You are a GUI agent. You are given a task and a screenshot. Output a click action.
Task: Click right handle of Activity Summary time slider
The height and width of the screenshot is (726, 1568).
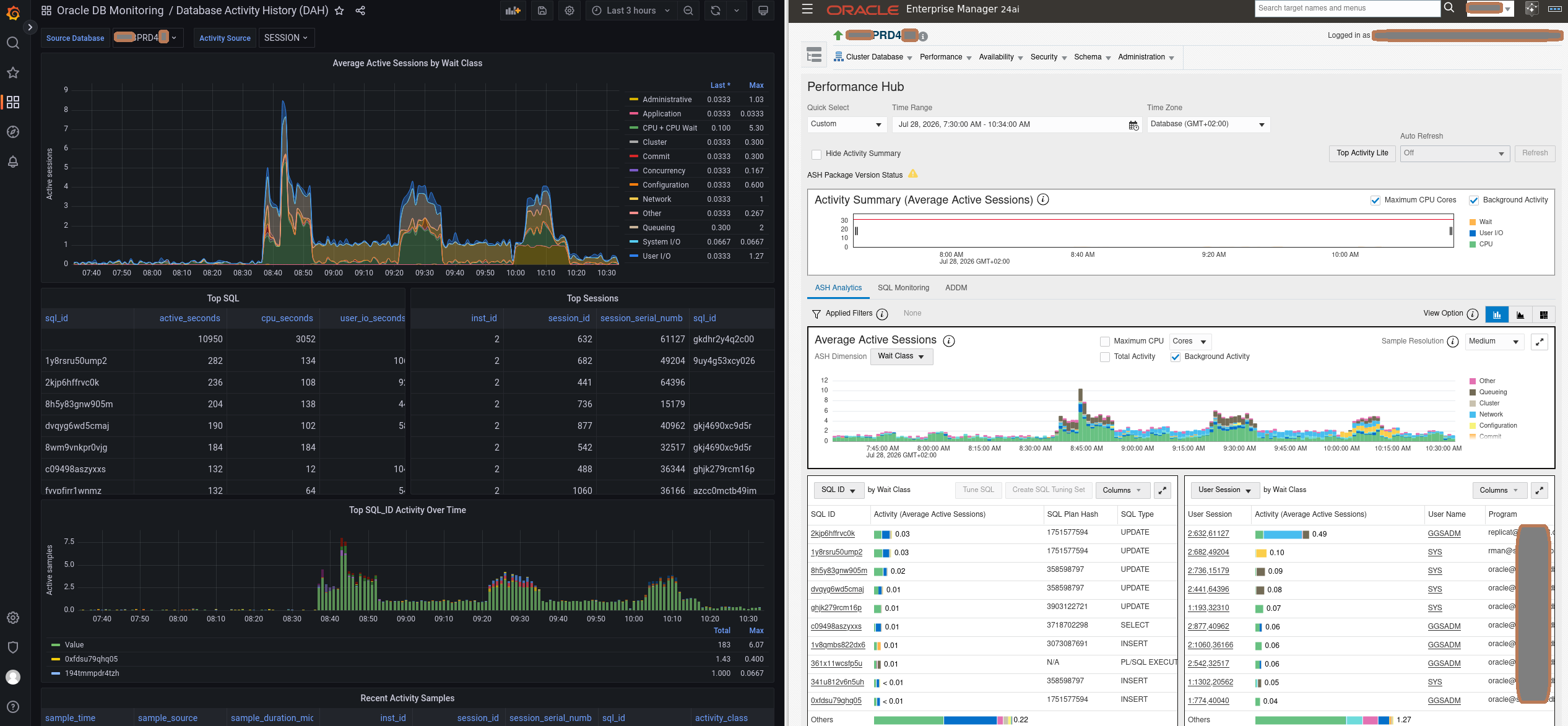tap(1450, 231)
